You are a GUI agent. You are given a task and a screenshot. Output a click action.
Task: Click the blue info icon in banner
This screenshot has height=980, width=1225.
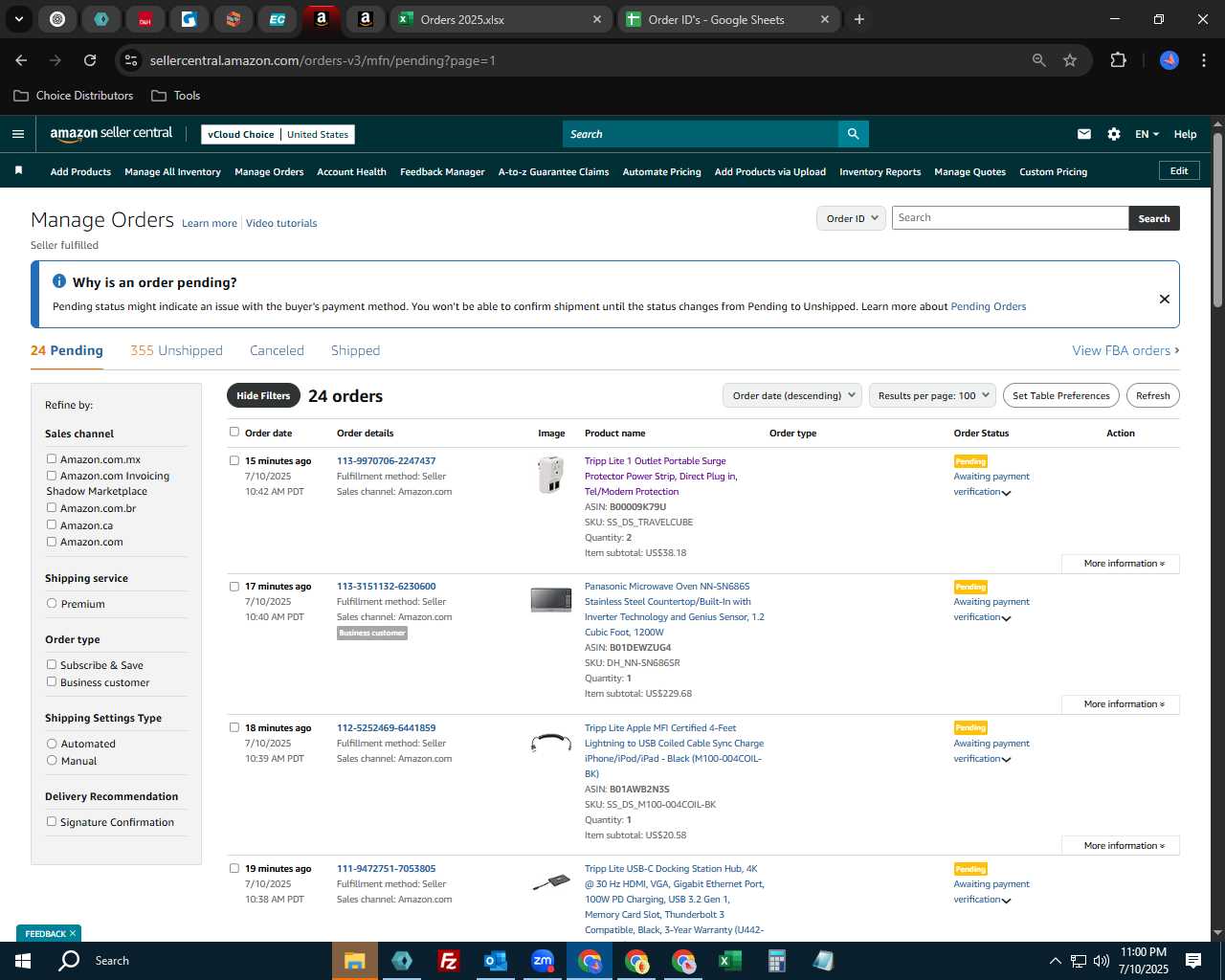pyautogui.click(x=59, y=281)
